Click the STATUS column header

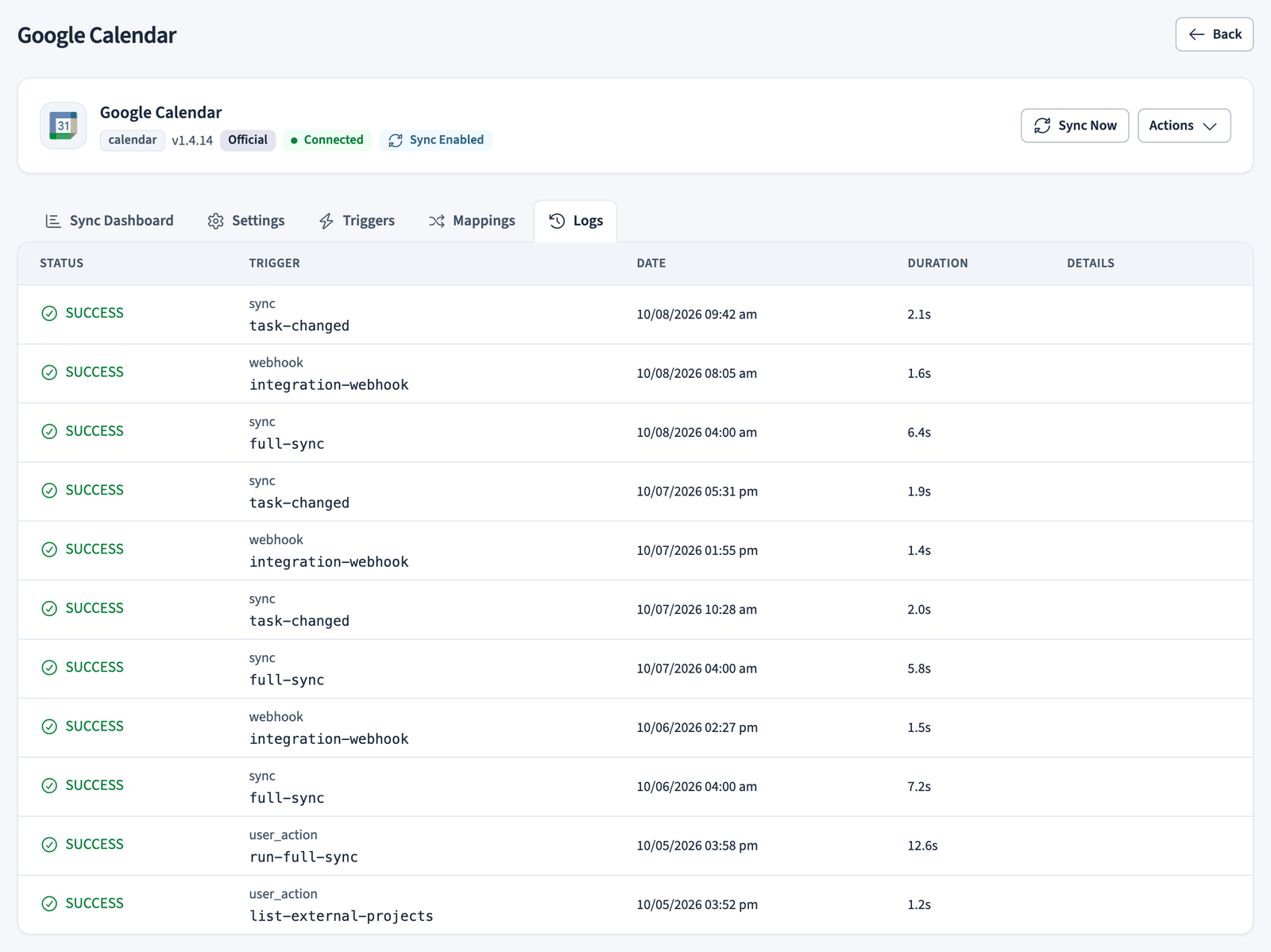click(x=62, y=264)
